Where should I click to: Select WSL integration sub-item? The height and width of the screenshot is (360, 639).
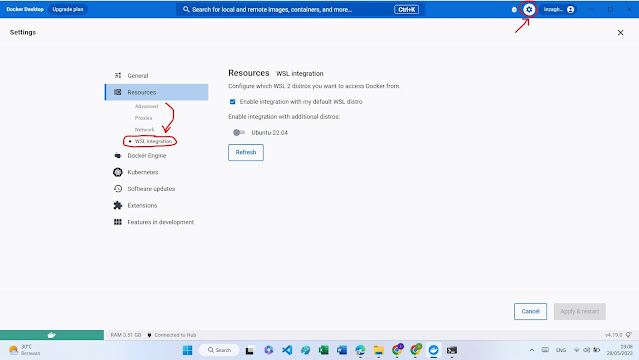pyautogui.click(x=153, y=141)
